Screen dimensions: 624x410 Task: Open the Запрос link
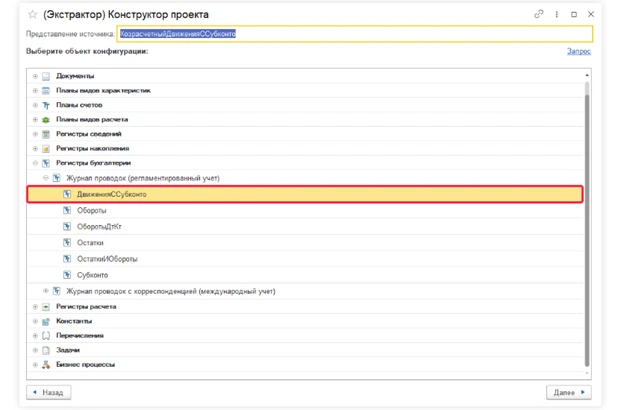point(579,51)
